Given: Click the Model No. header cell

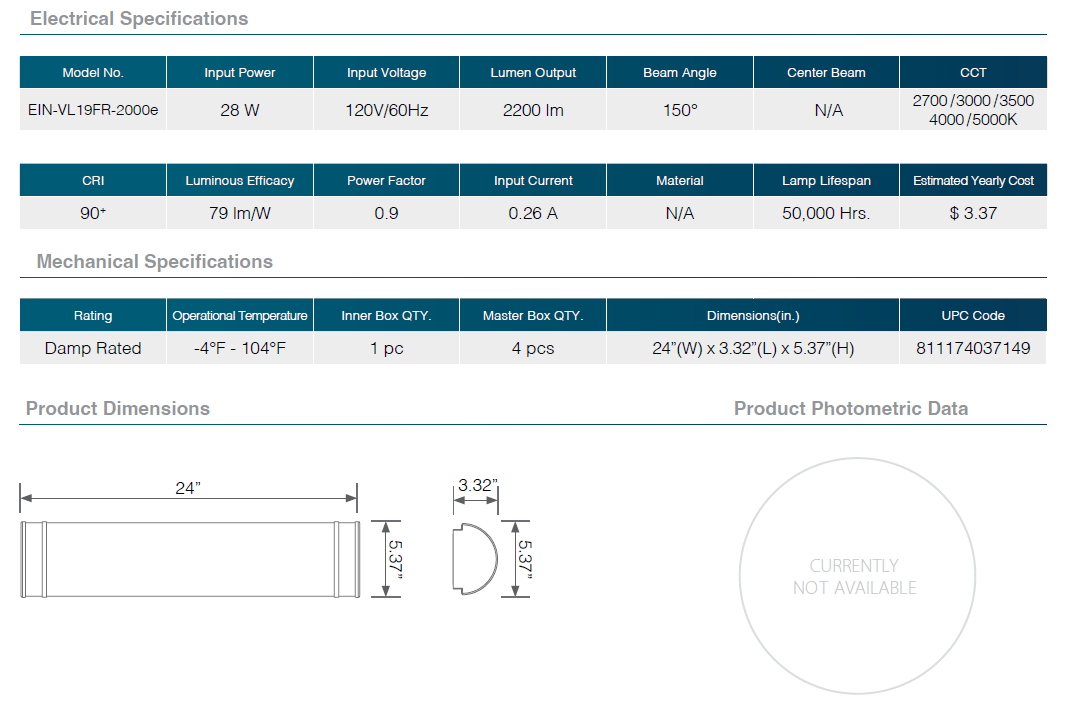Looking at the screenshot, I should coord(93,72).
